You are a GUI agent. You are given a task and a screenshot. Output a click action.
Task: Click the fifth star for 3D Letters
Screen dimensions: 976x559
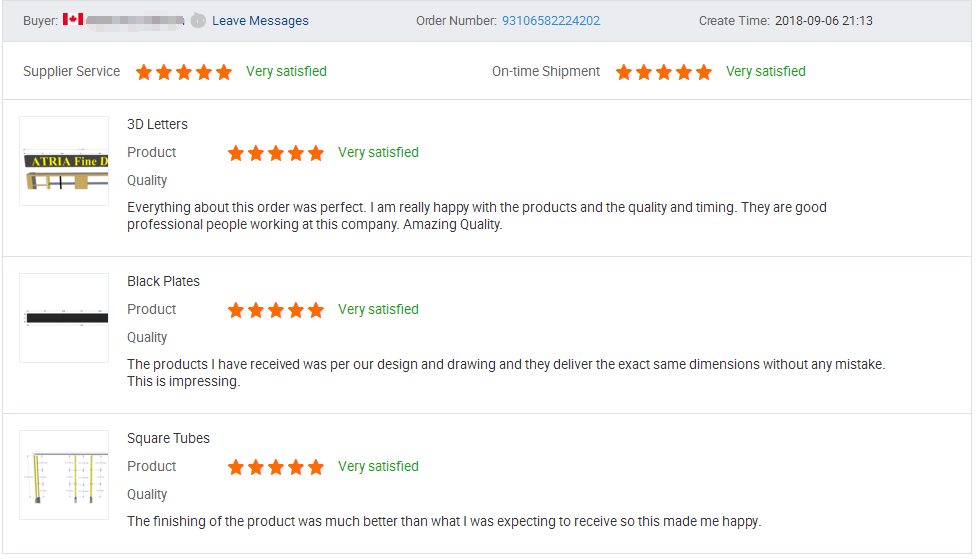pos(316,153)
